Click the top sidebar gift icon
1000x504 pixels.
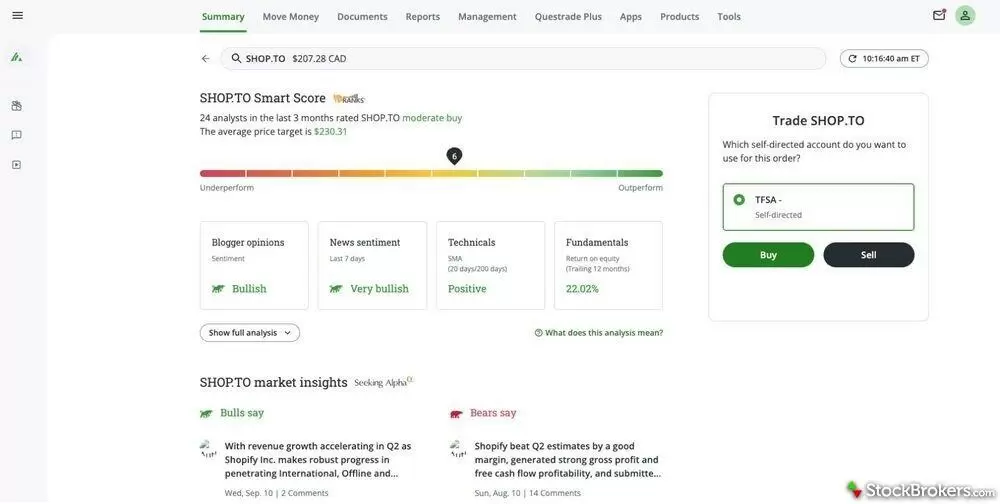click(17, 106)
